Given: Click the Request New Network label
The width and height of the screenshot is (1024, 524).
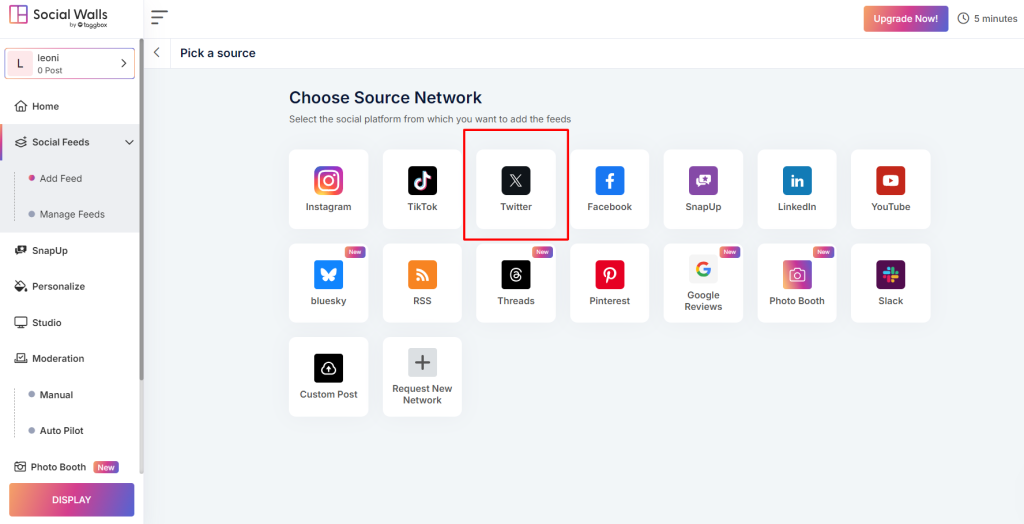Looking at the screenshot, I should [x=423, y=394].
